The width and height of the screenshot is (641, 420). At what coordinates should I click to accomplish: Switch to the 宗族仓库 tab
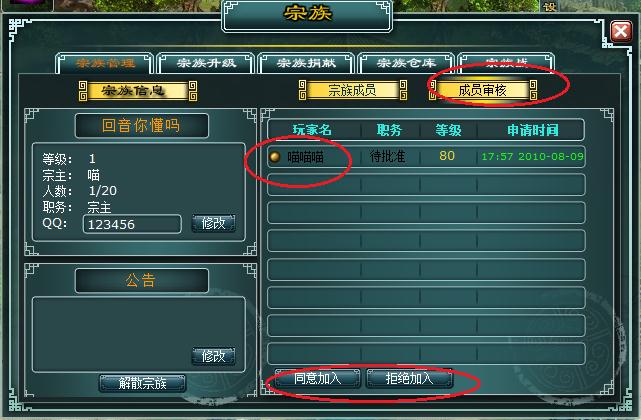pyautogui.click(x=406, y=63)
